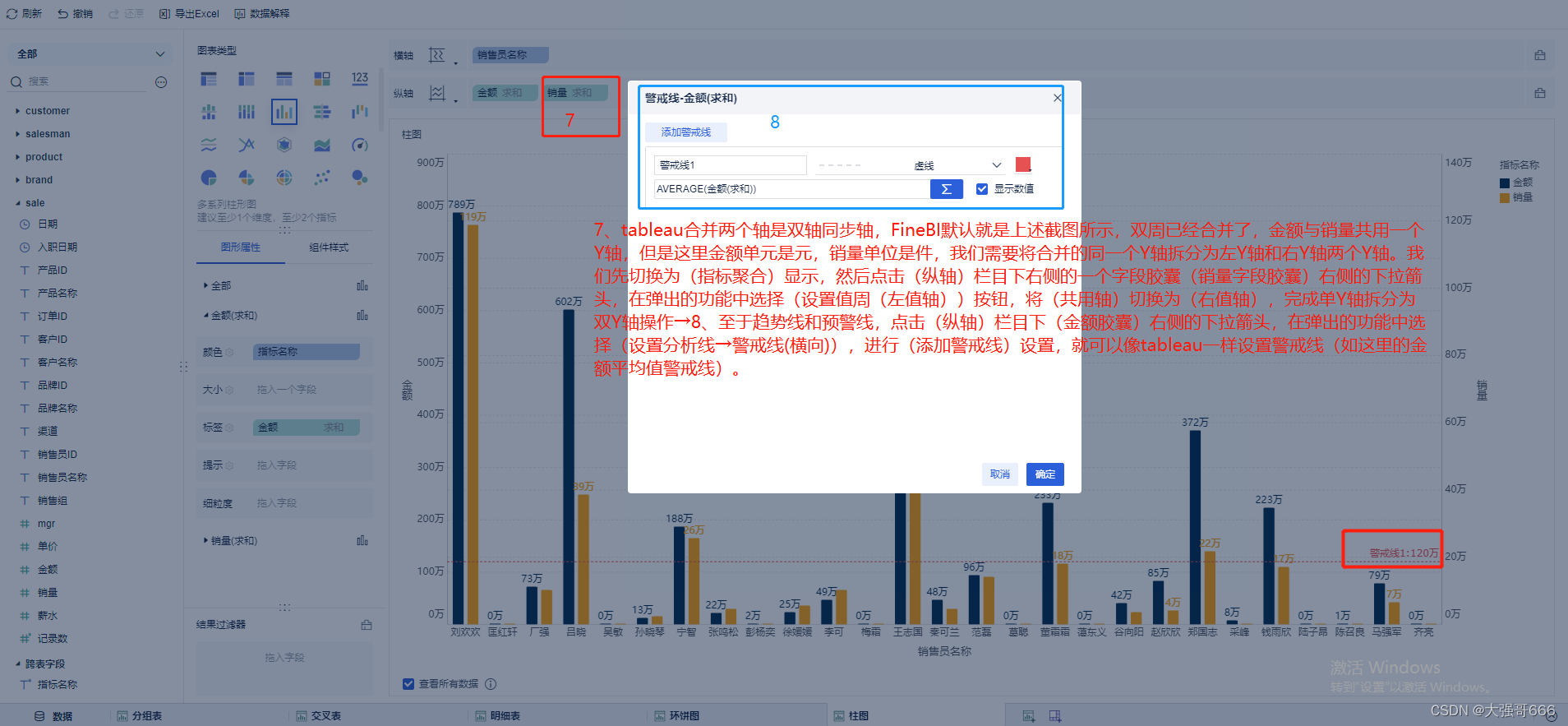1568x726 pixels.
Task: Select the radar chart type icon
Action: (x=284, y=145)
